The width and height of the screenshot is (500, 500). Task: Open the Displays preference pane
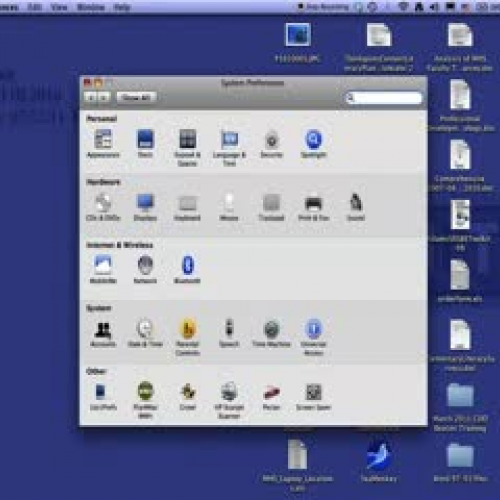point(145,207)
